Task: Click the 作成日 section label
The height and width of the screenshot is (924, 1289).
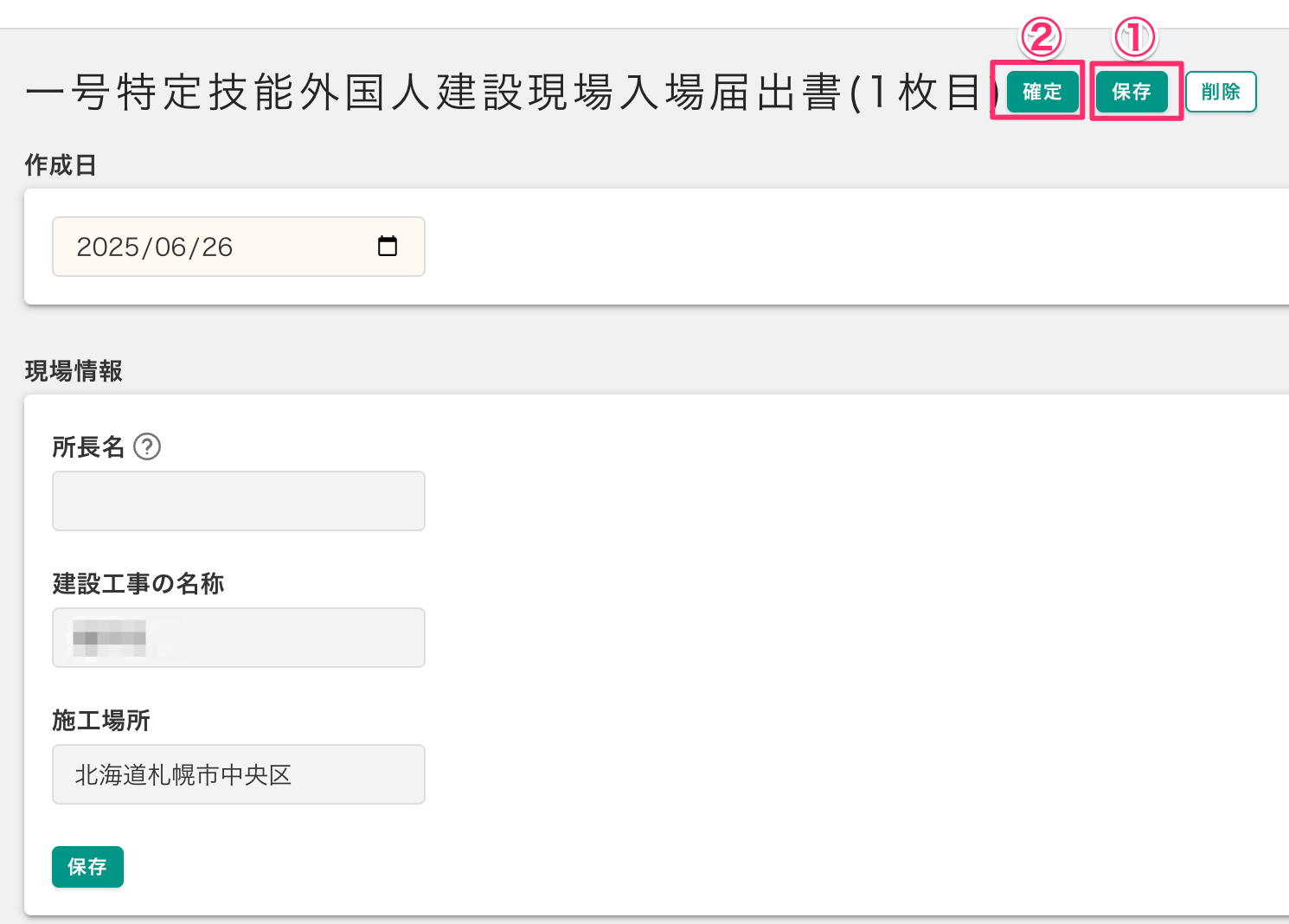Action: pos(61,165)
